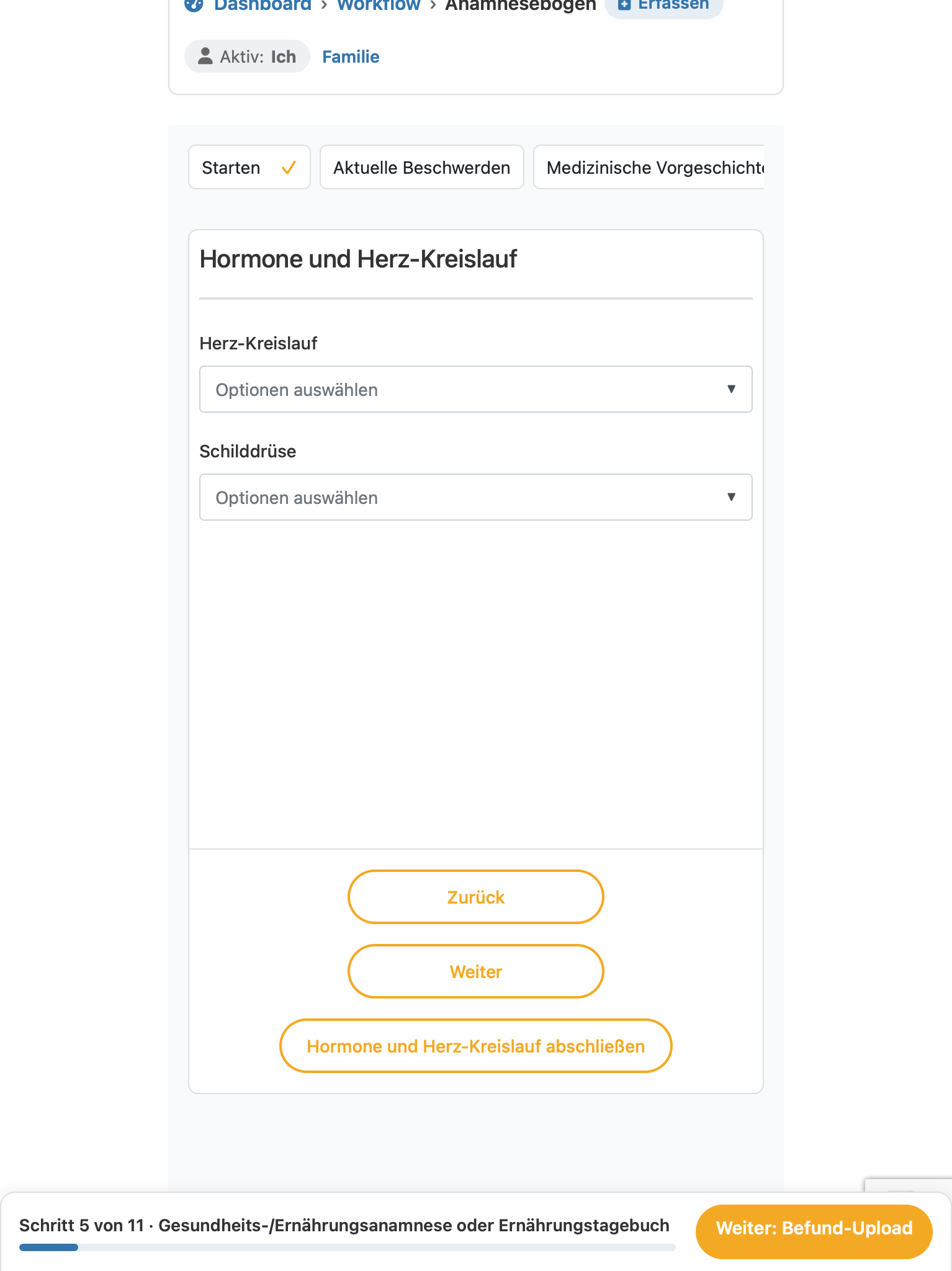This screenshot has height=1271, width=952.
Task: Open the Medizinische Vorgeschichte tab
Action: point(649,167)
